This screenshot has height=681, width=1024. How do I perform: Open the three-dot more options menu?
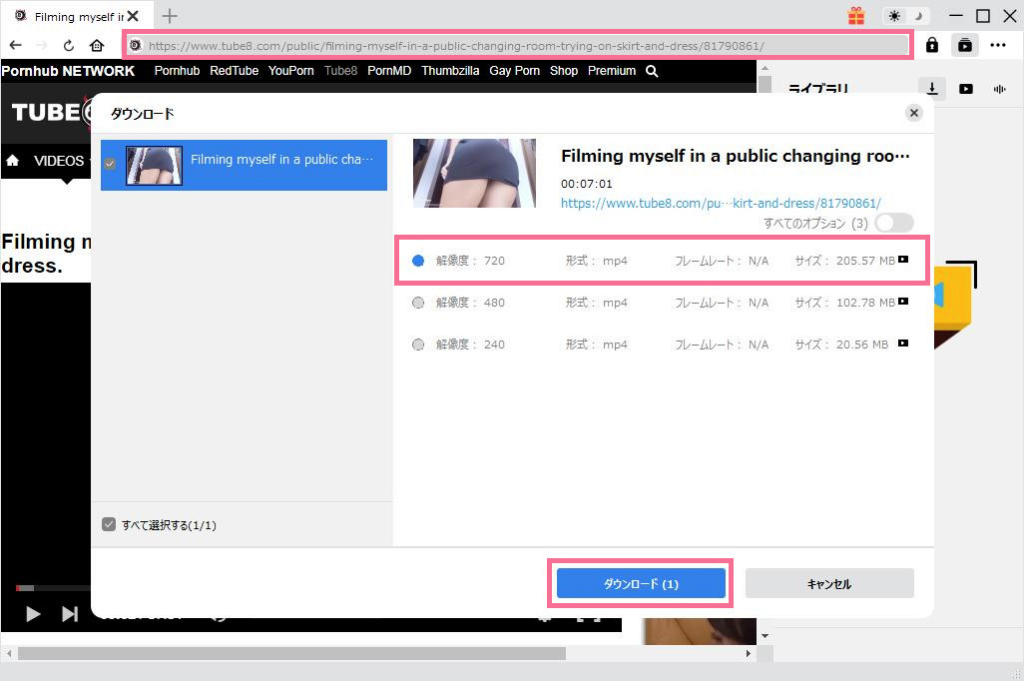pos(998,45)
